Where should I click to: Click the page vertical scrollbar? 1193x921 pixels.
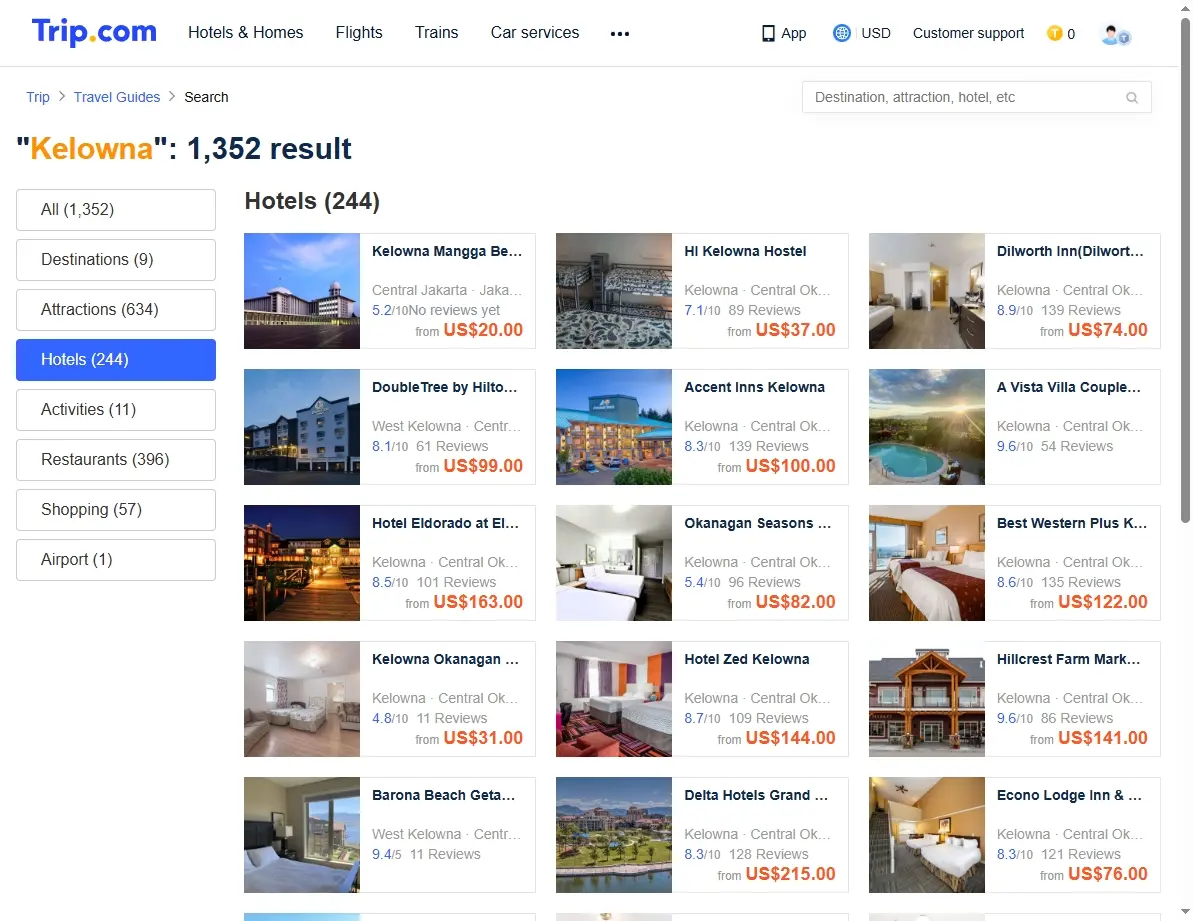[x=1185, y=270]
